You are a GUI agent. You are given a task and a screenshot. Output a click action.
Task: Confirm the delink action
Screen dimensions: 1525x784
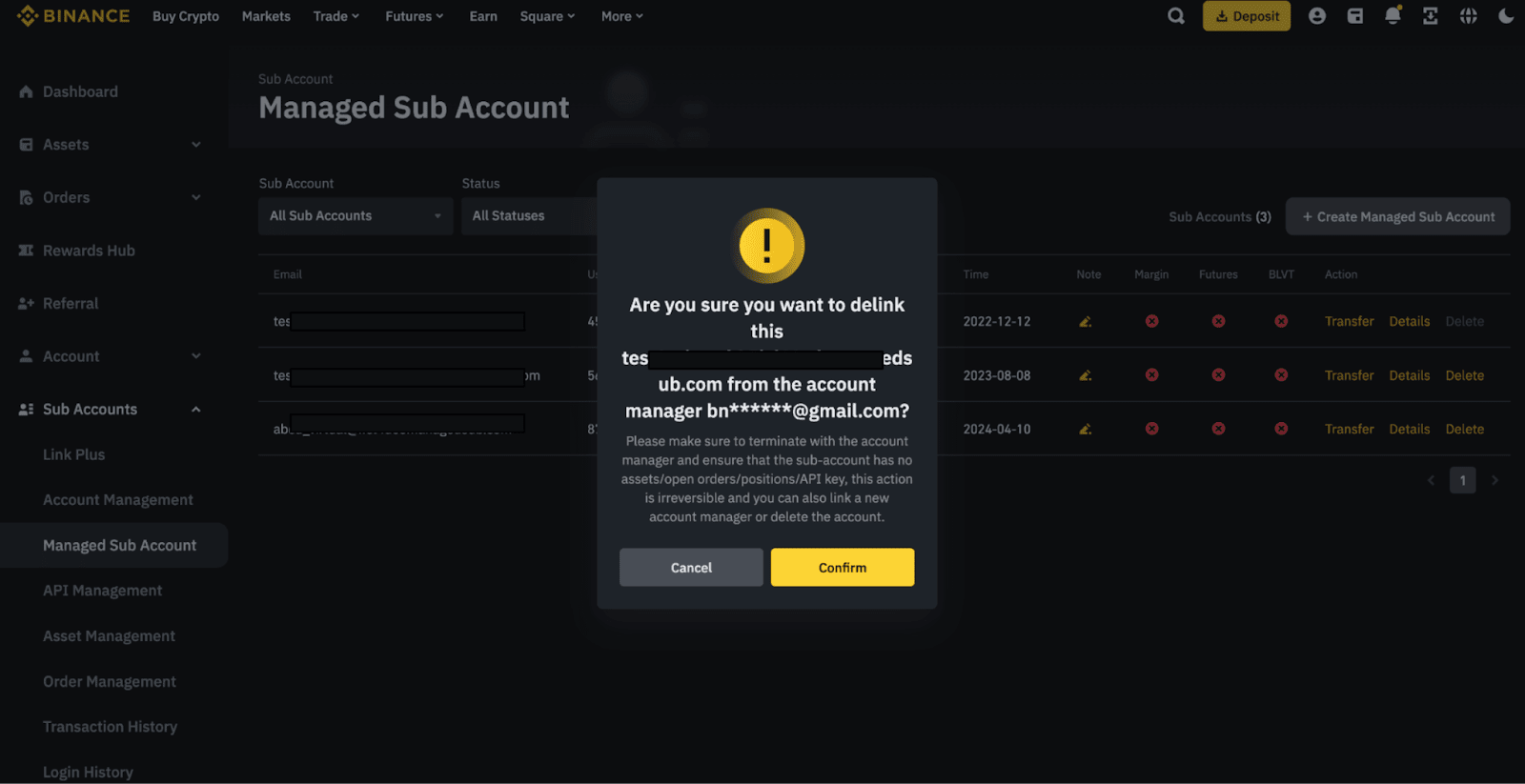(x=843, y=568)
